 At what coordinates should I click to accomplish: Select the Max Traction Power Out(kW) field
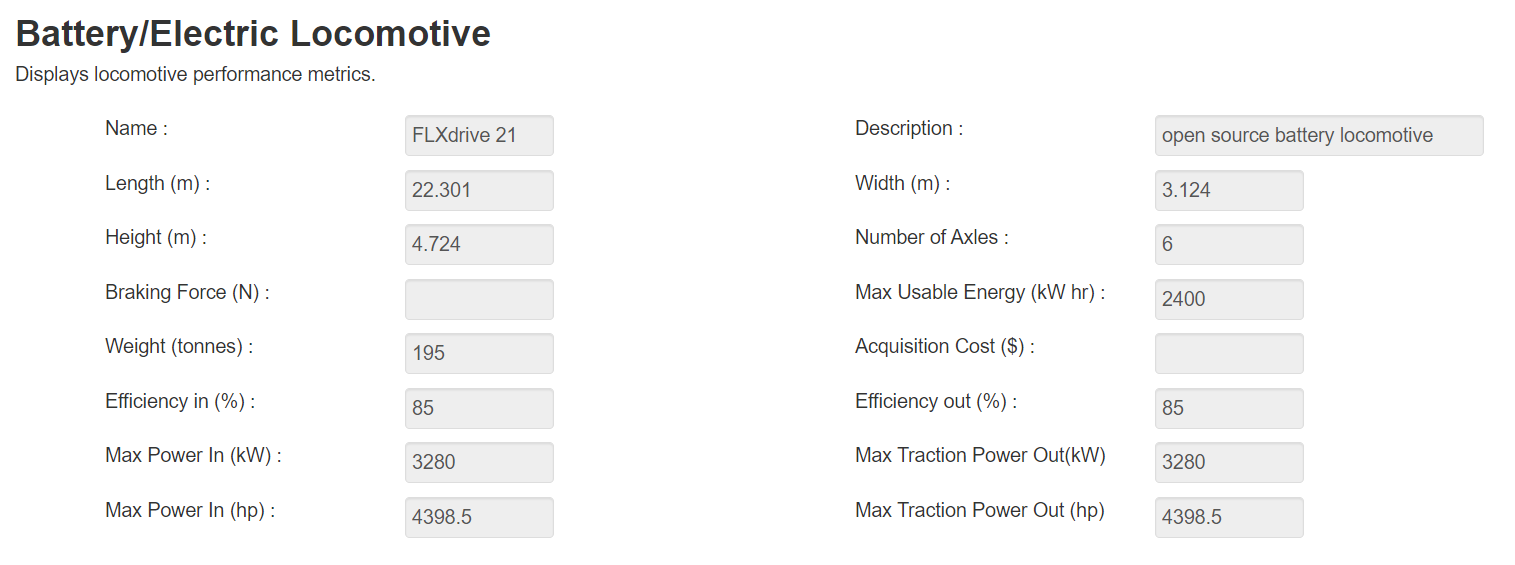tap(1229, 462)
